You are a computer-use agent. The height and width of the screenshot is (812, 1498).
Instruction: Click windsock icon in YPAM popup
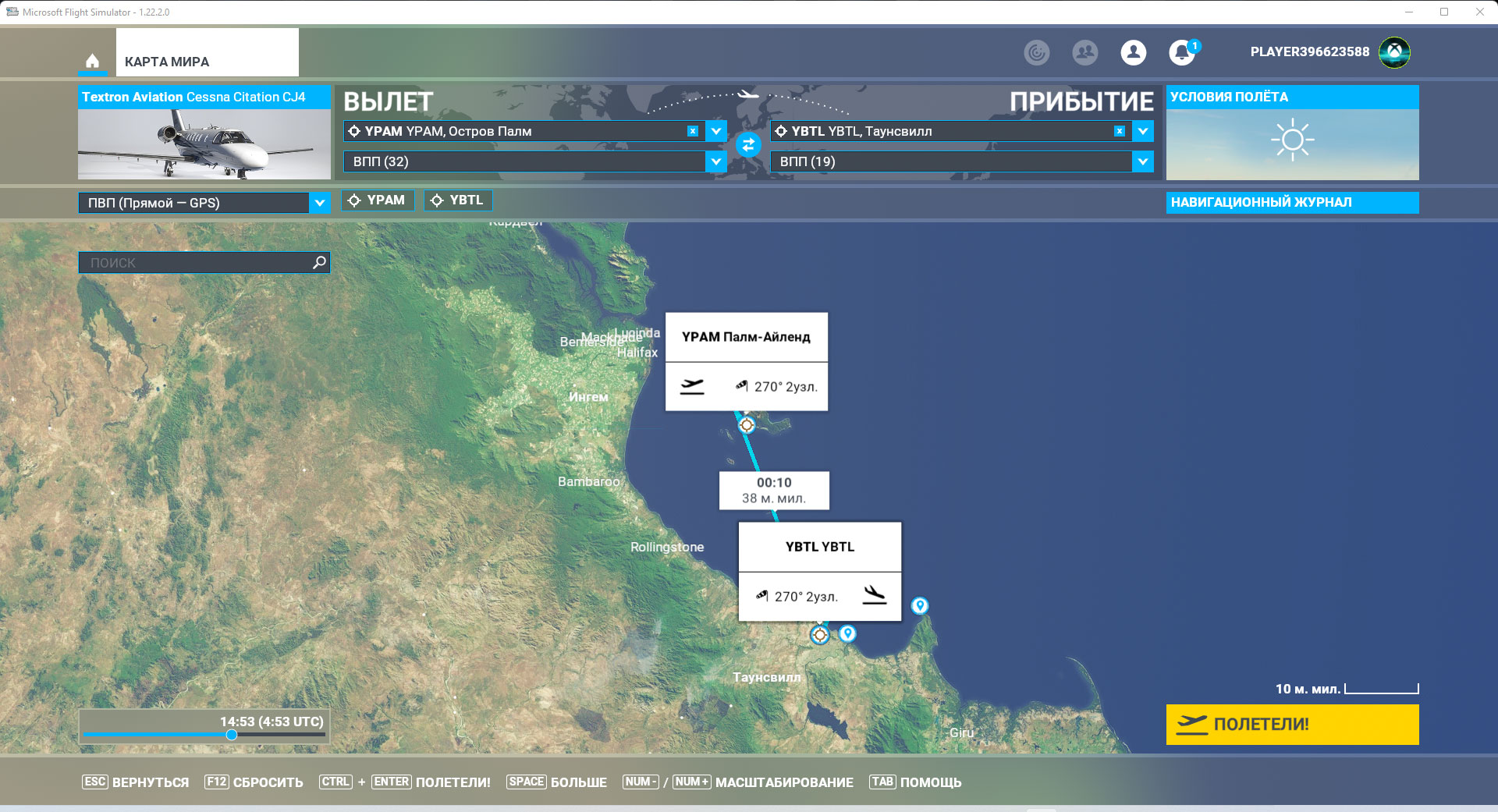pyautogui.click(x=742, y=385)
